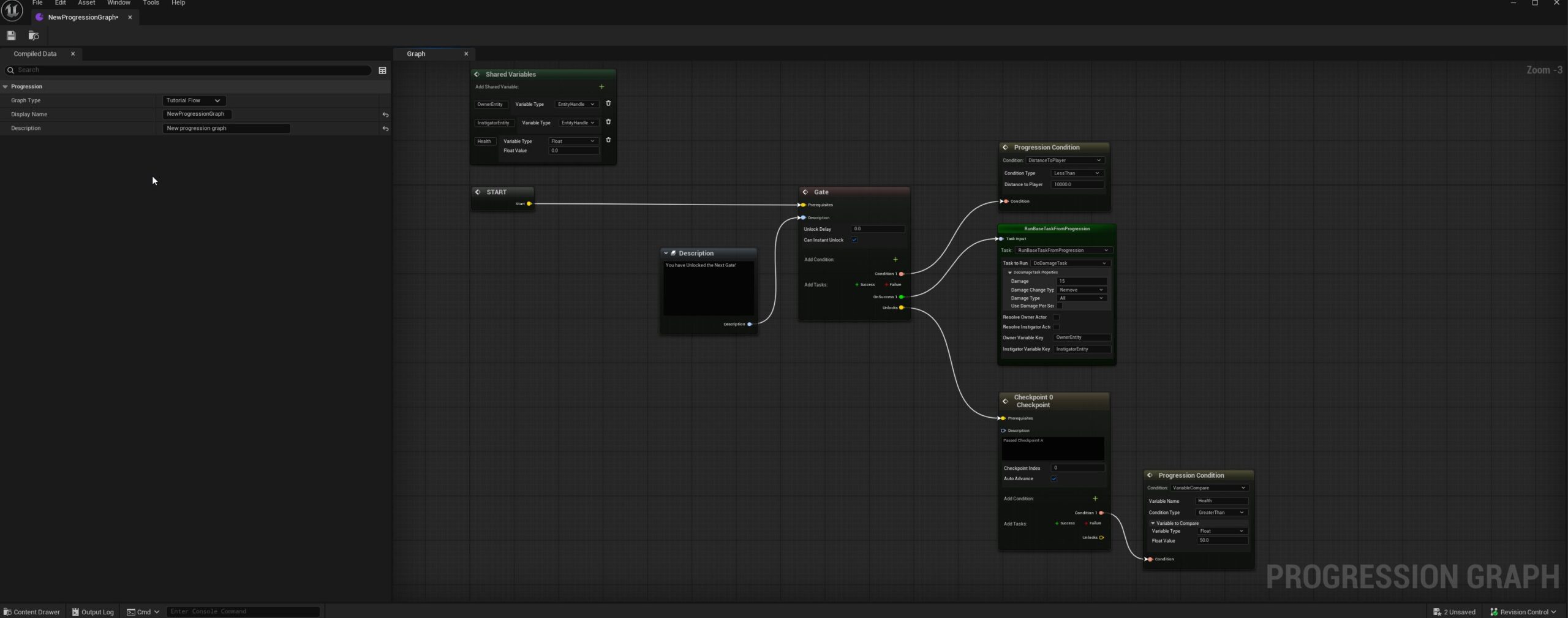The height and width of the screenshot is (618, 1568).
Task: Uncheck Auto Advance on the Checkpoint node
Action: [1054, 479]
